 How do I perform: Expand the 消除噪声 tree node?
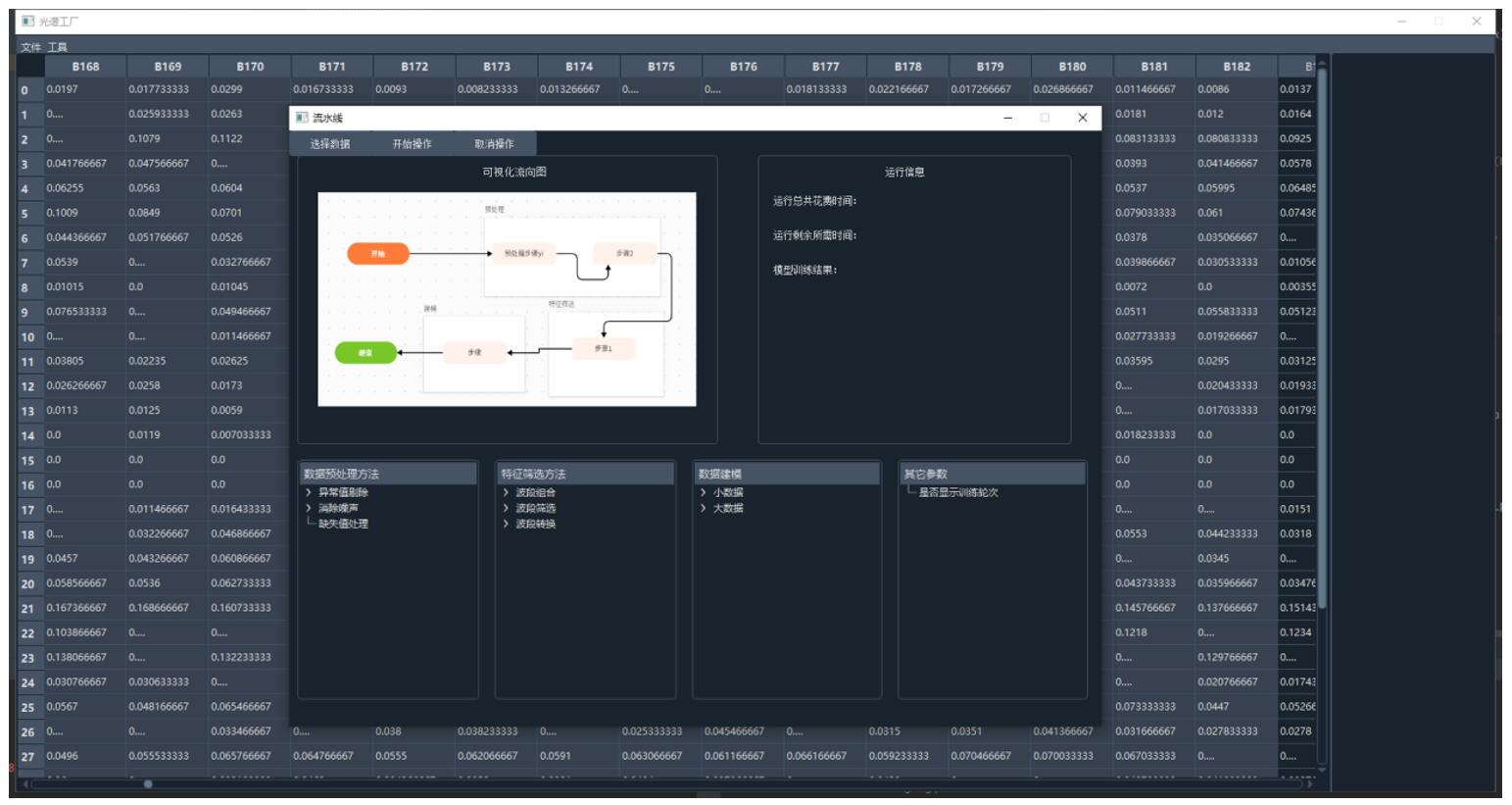point(309,508)
